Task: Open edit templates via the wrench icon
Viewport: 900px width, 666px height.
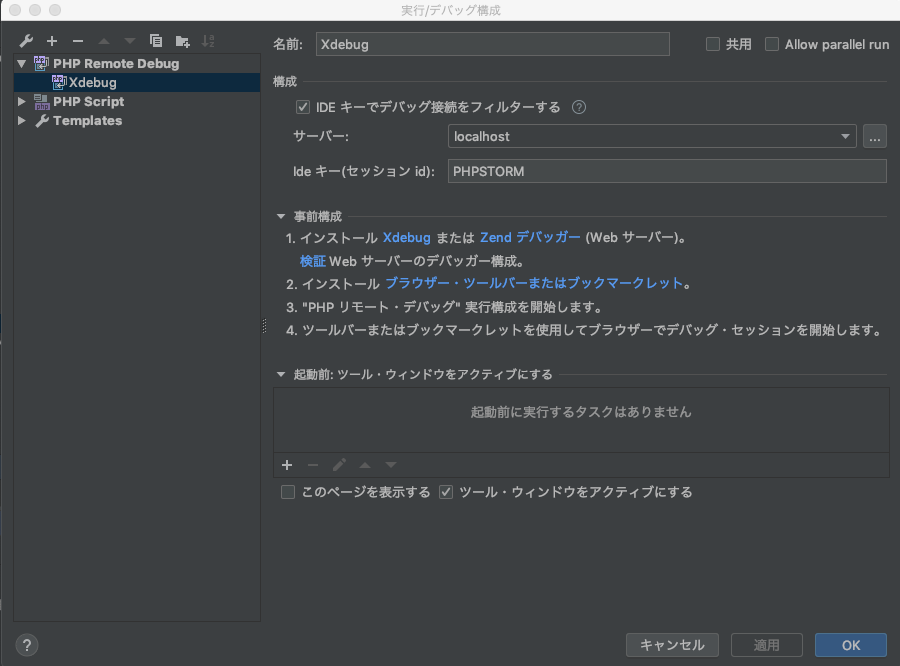Action: tap(25, 41)
